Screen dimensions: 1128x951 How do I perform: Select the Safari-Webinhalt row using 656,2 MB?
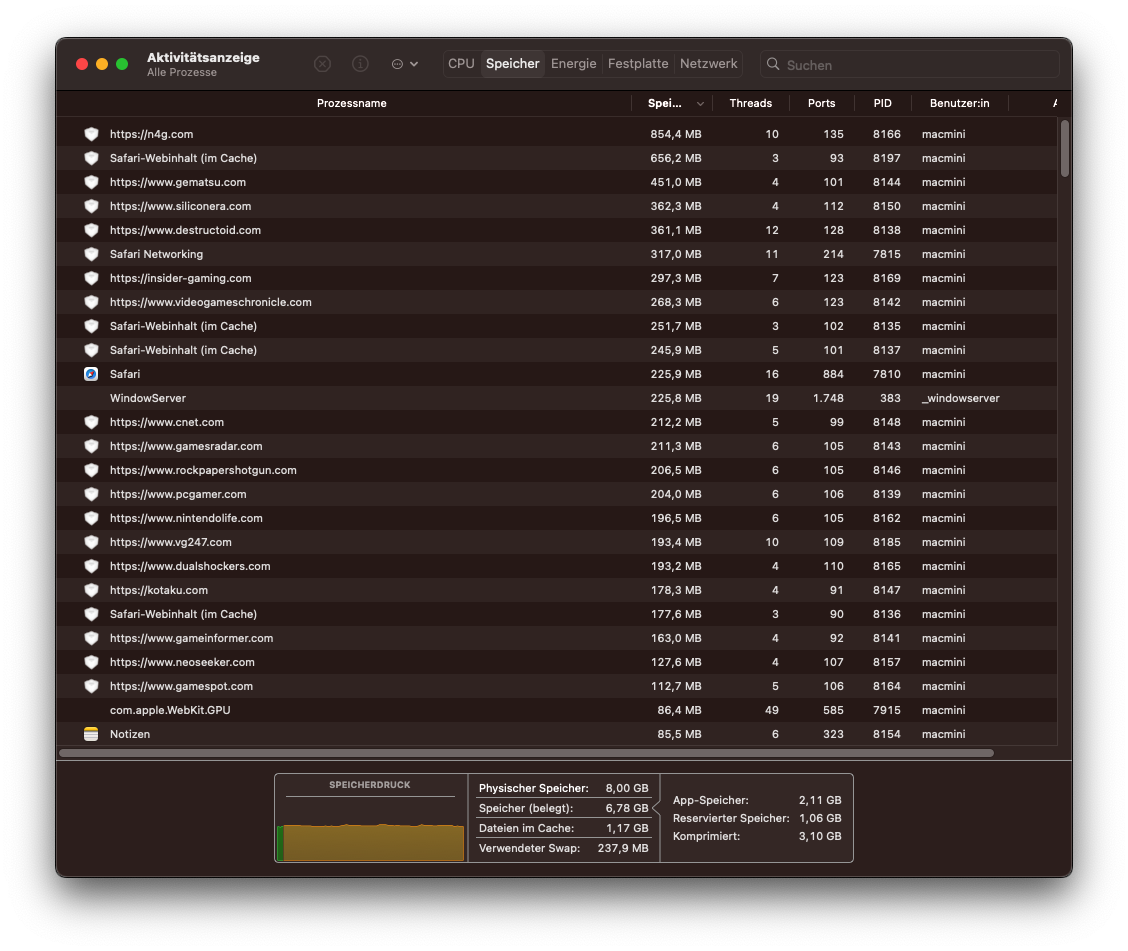coord(557,158)
